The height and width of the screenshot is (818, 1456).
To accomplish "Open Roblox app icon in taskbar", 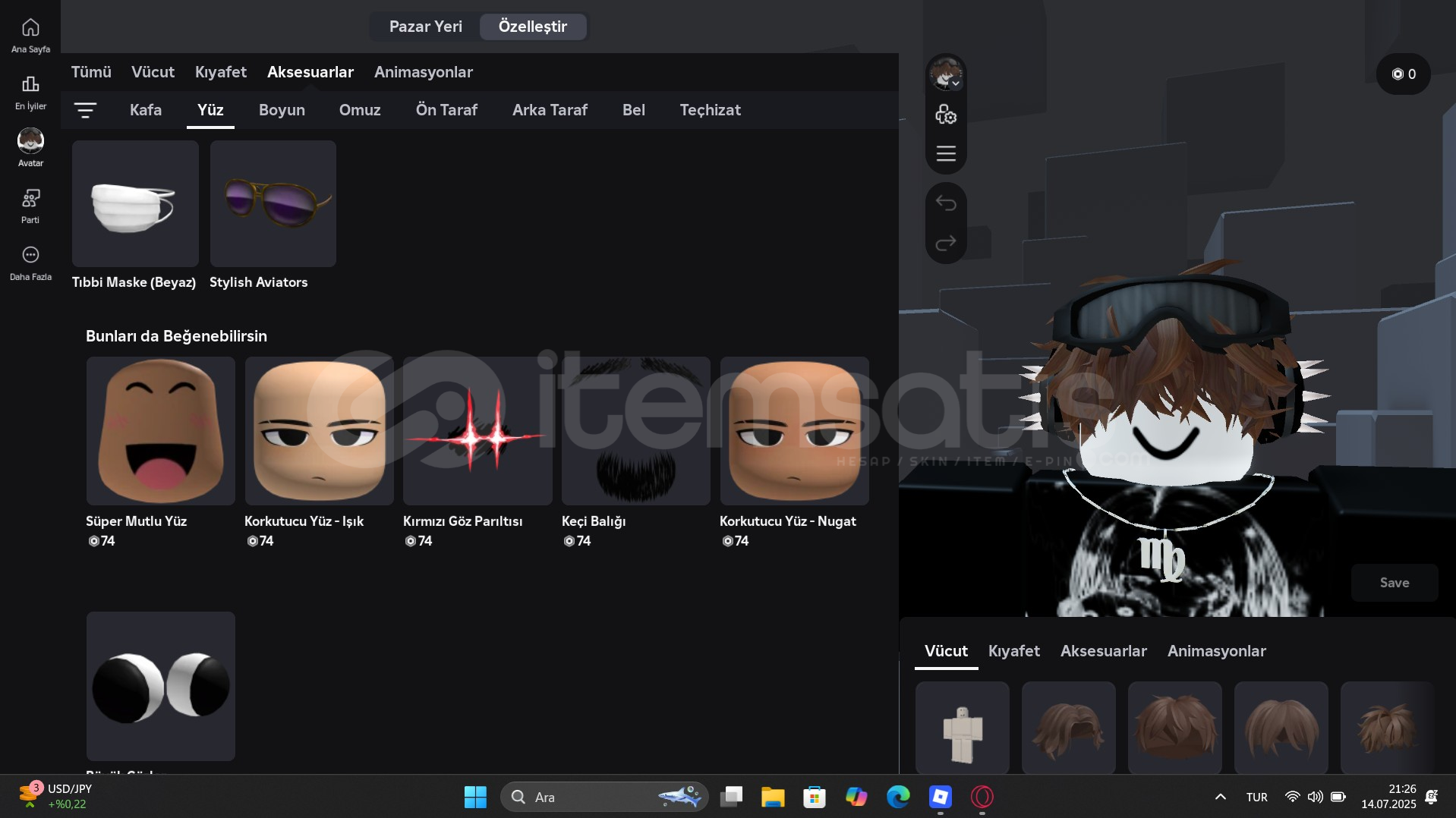I will click(x=940, y=797).
